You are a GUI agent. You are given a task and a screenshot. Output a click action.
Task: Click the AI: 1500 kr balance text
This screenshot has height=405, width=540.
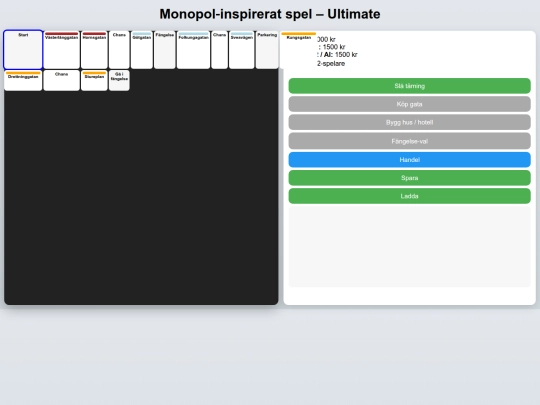pyautogui.click(x=341, y=55)
